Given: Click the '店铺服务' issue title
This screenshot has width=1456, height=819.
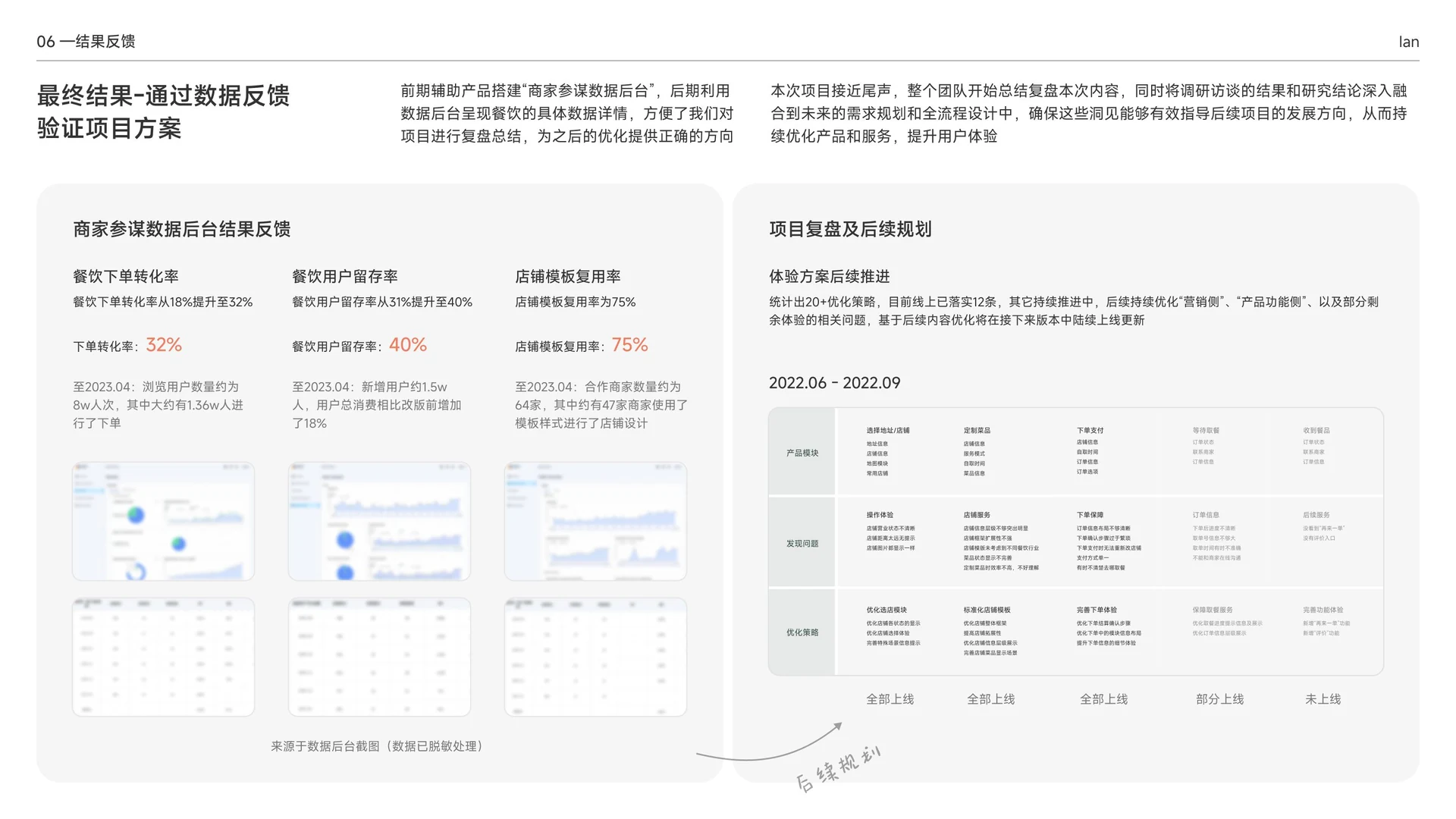Looking at the screenshot, I should point(977,515).
